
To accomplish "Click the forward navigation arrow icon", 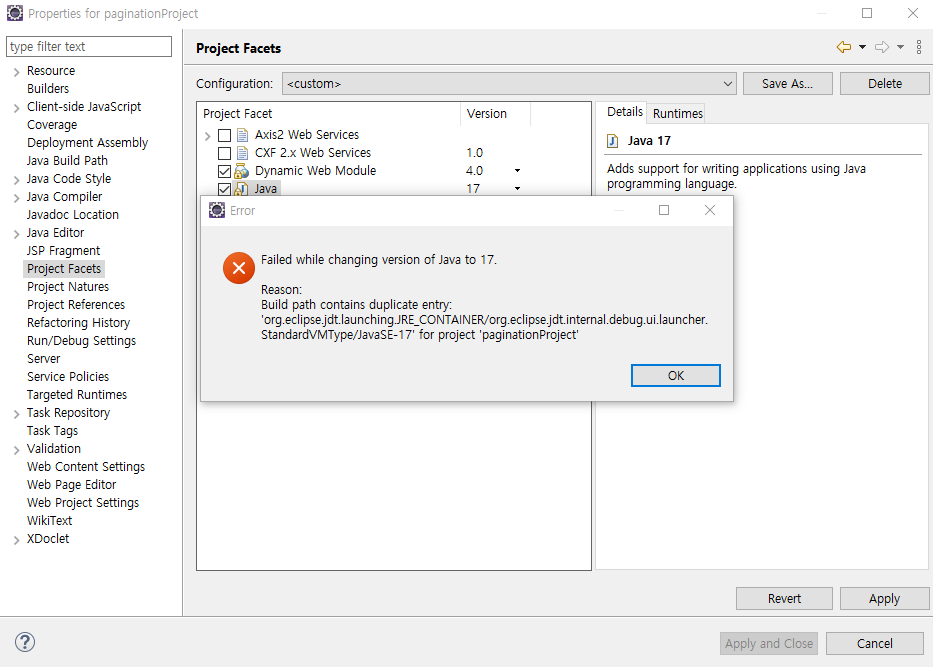I will point(882,47).
